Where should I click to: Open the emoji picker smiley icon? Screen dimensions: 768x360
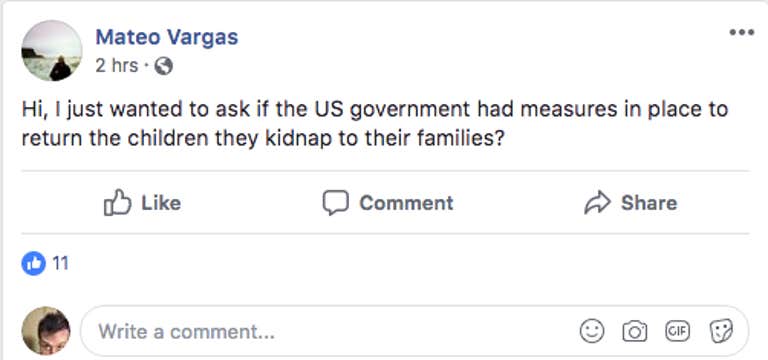[592, 331]
